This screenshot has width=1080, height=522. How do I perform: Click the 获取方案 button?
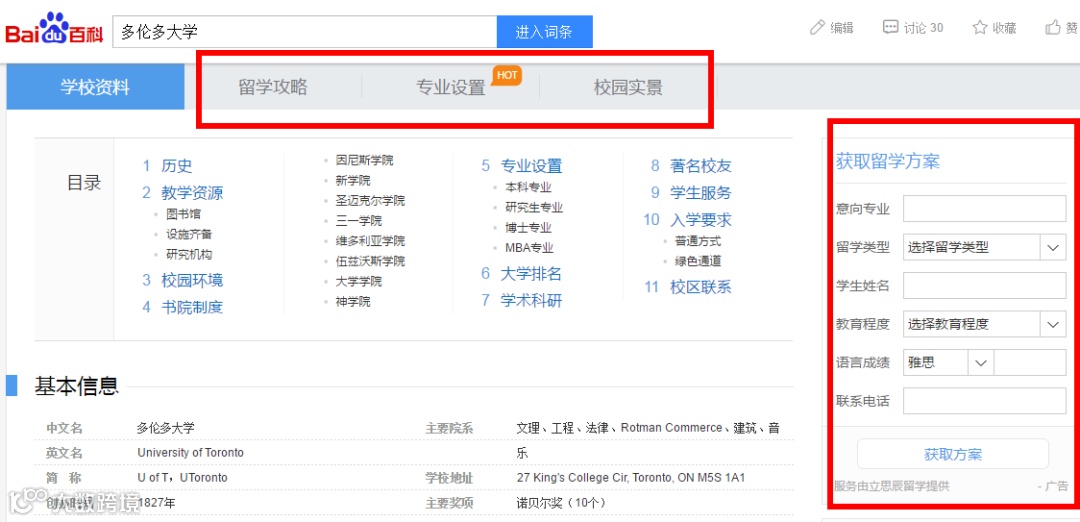pos(953,454)
